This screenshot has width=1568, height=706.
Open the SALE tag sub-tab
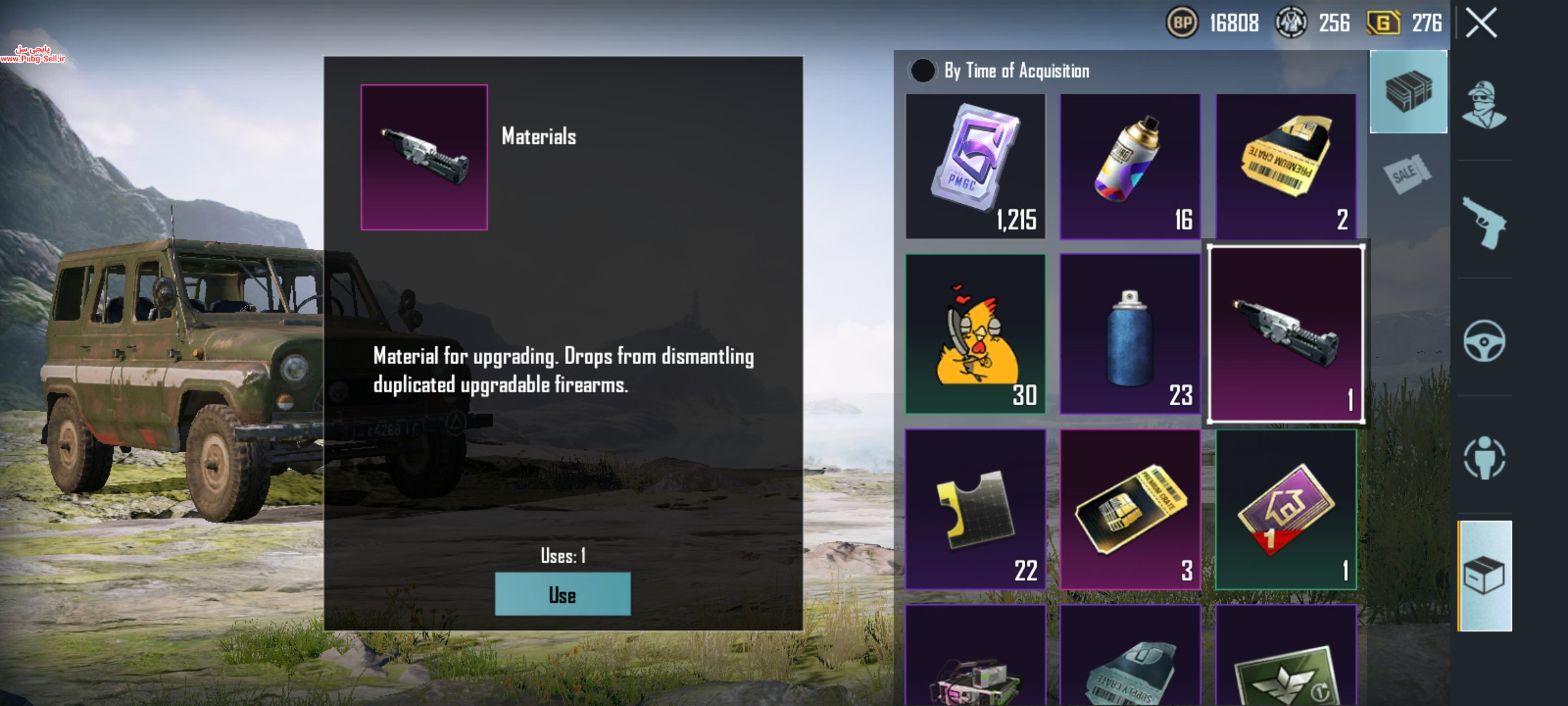(1407, 174)
